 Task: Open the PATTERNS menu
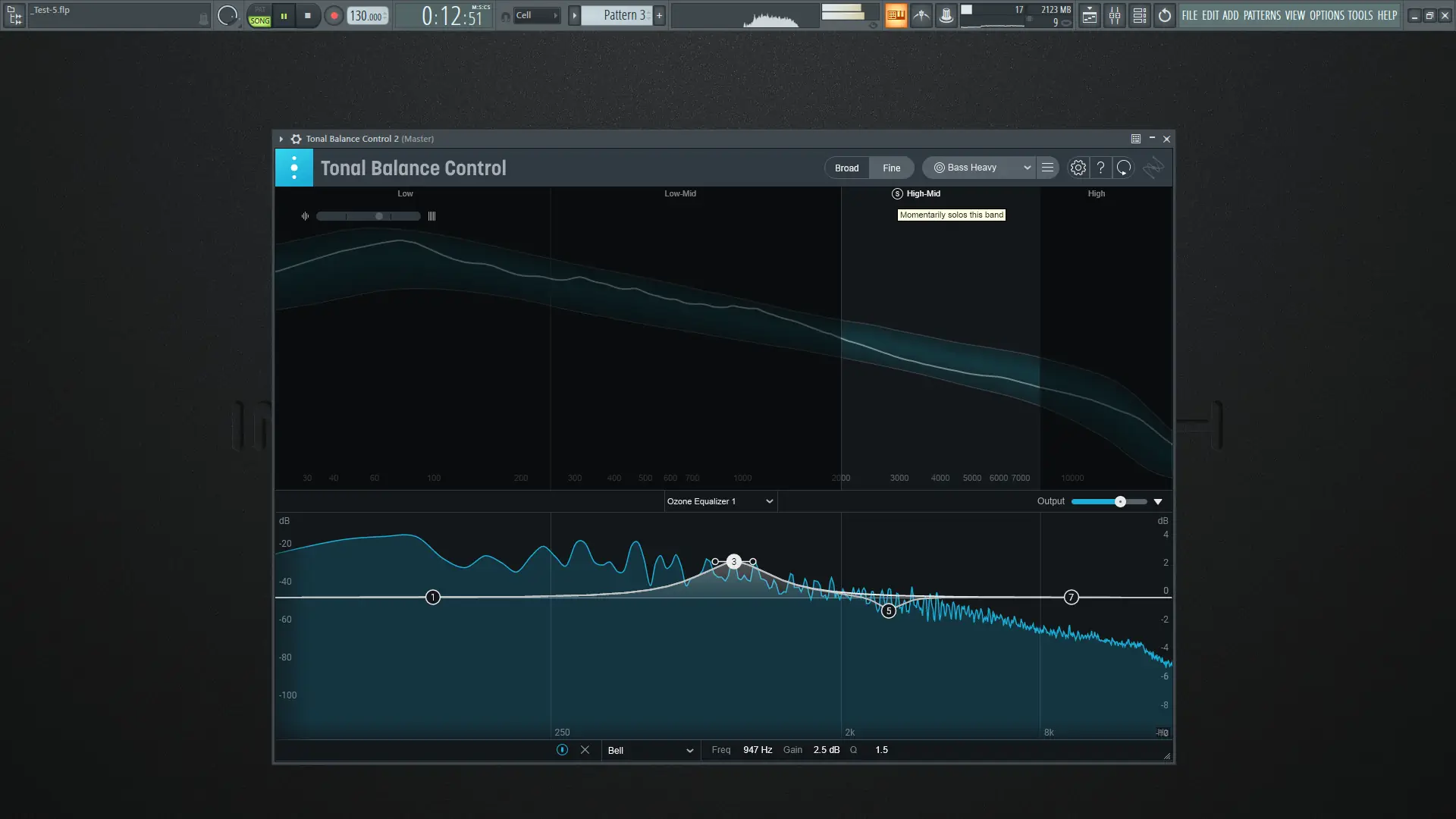click(1261, 15)
